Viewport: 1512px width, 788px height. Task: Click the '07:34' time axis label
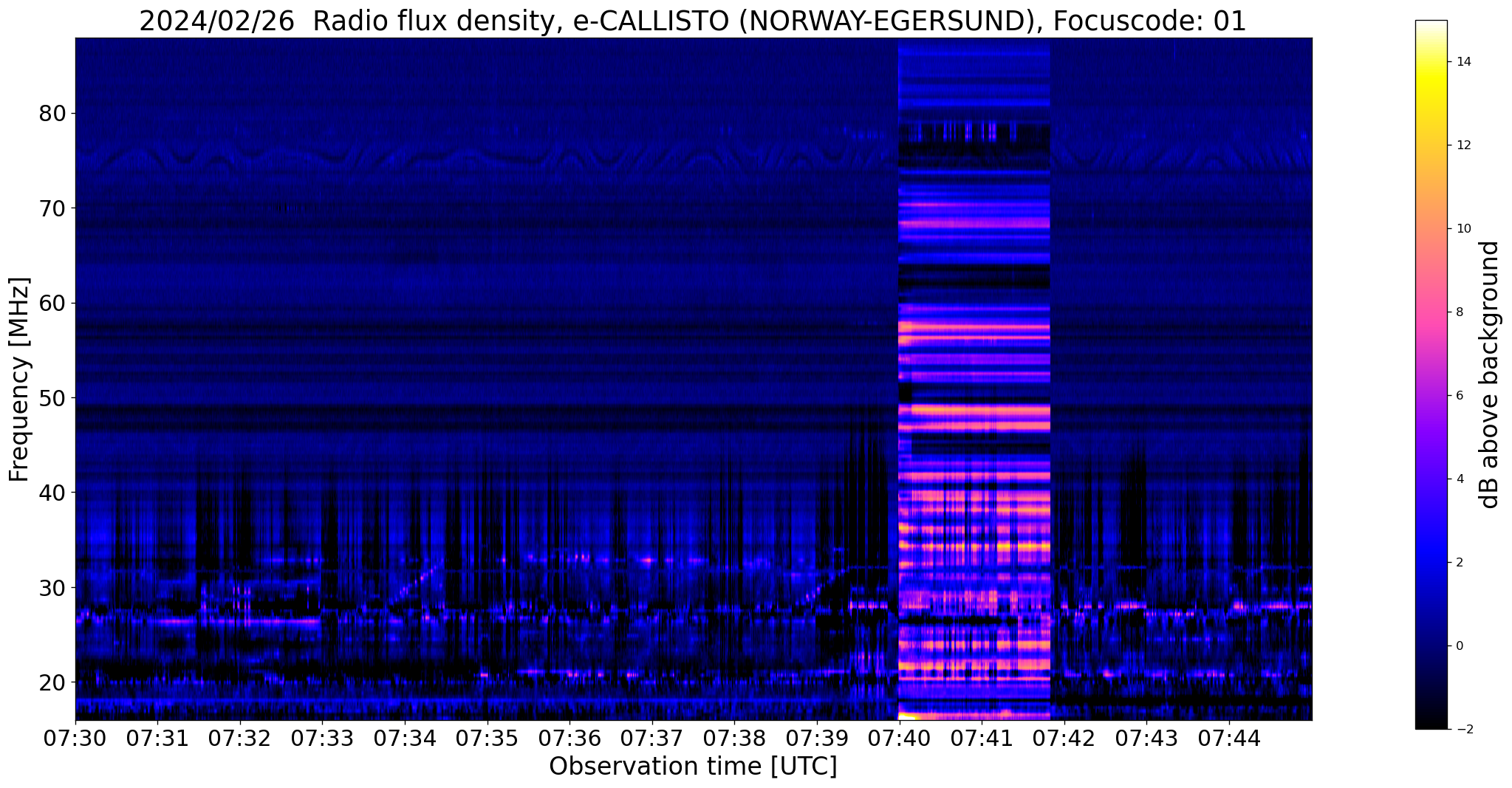pyautogui.click(x=405, y=739)
